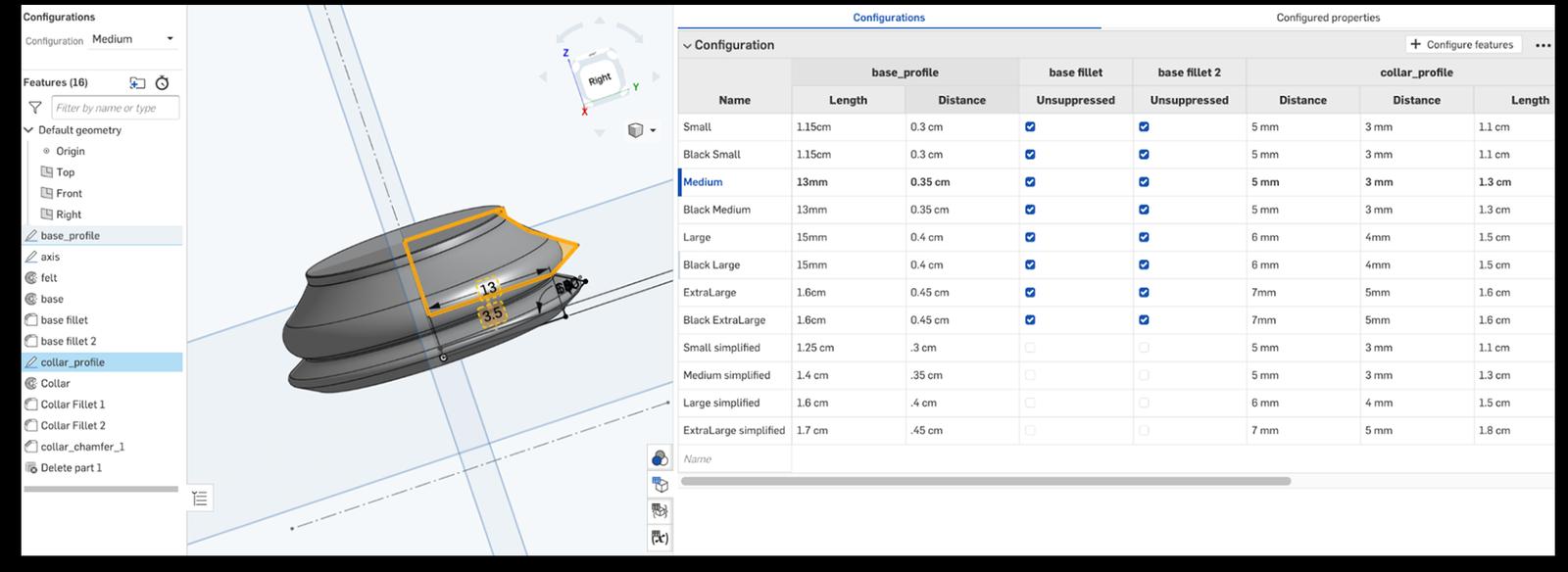Click the configuration panel cube icon
1568x572 pixels.
(660, 485)
